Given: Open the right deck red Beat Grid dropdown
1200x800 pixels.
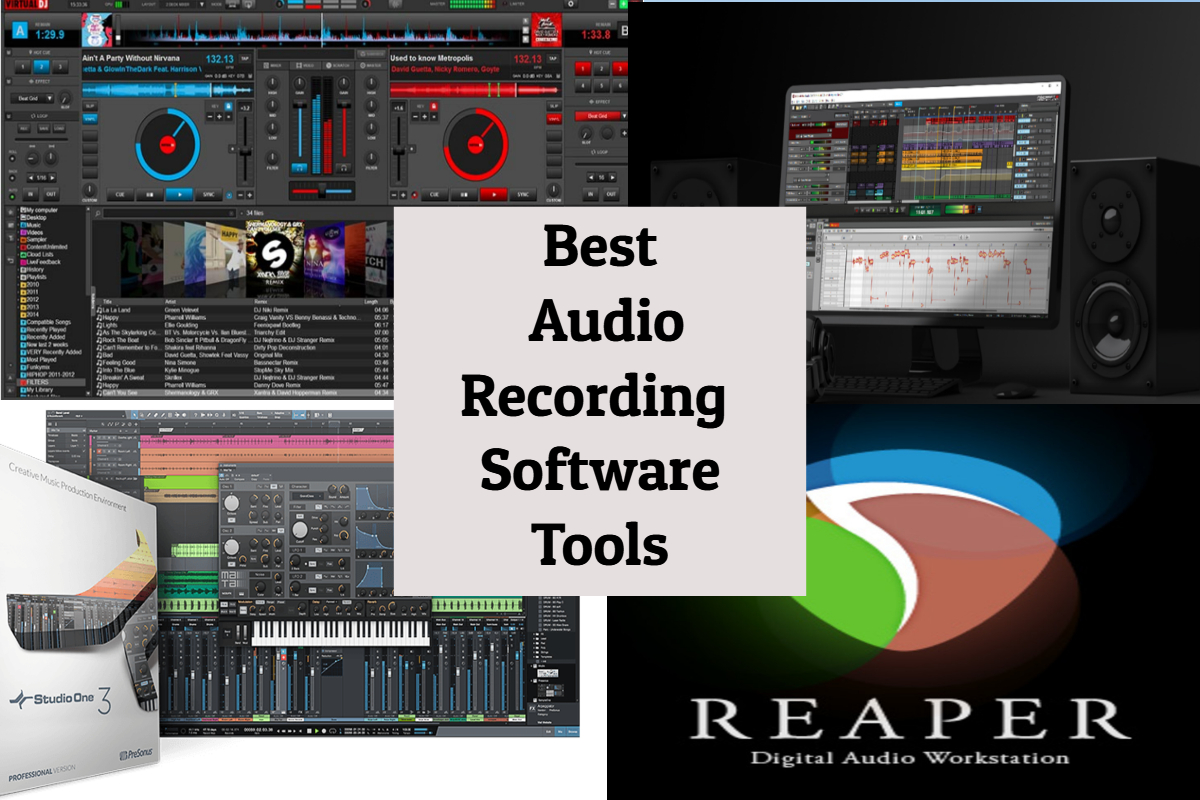Looking at the screenshot, I should coord(601,116).
